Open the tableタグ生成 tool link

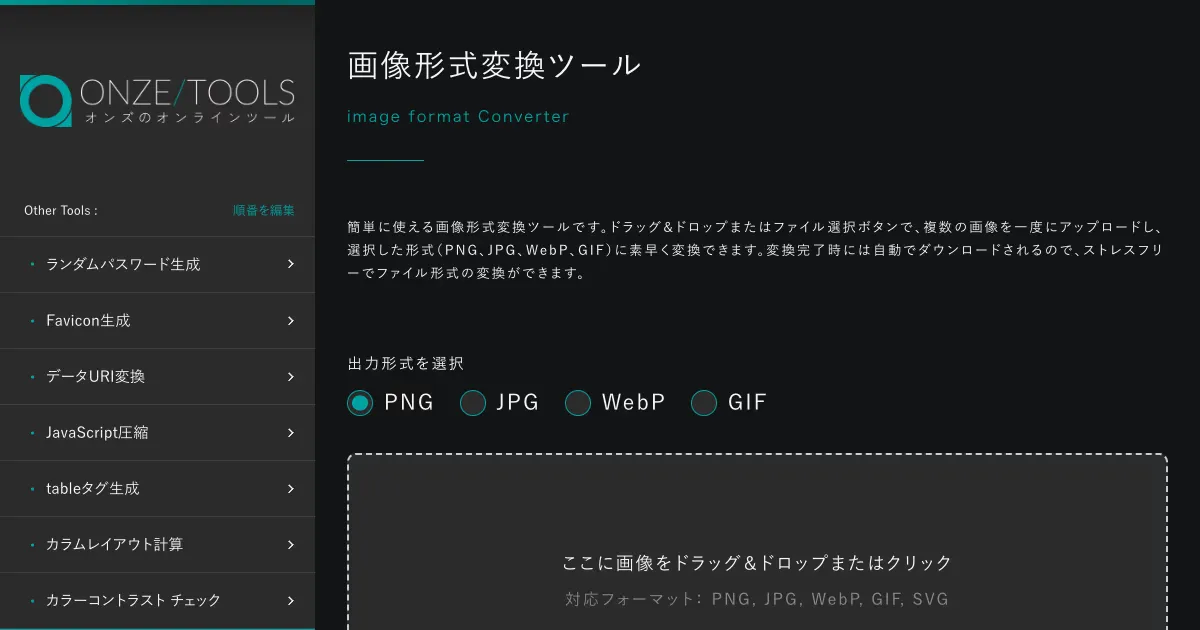[x=92, y=489]
